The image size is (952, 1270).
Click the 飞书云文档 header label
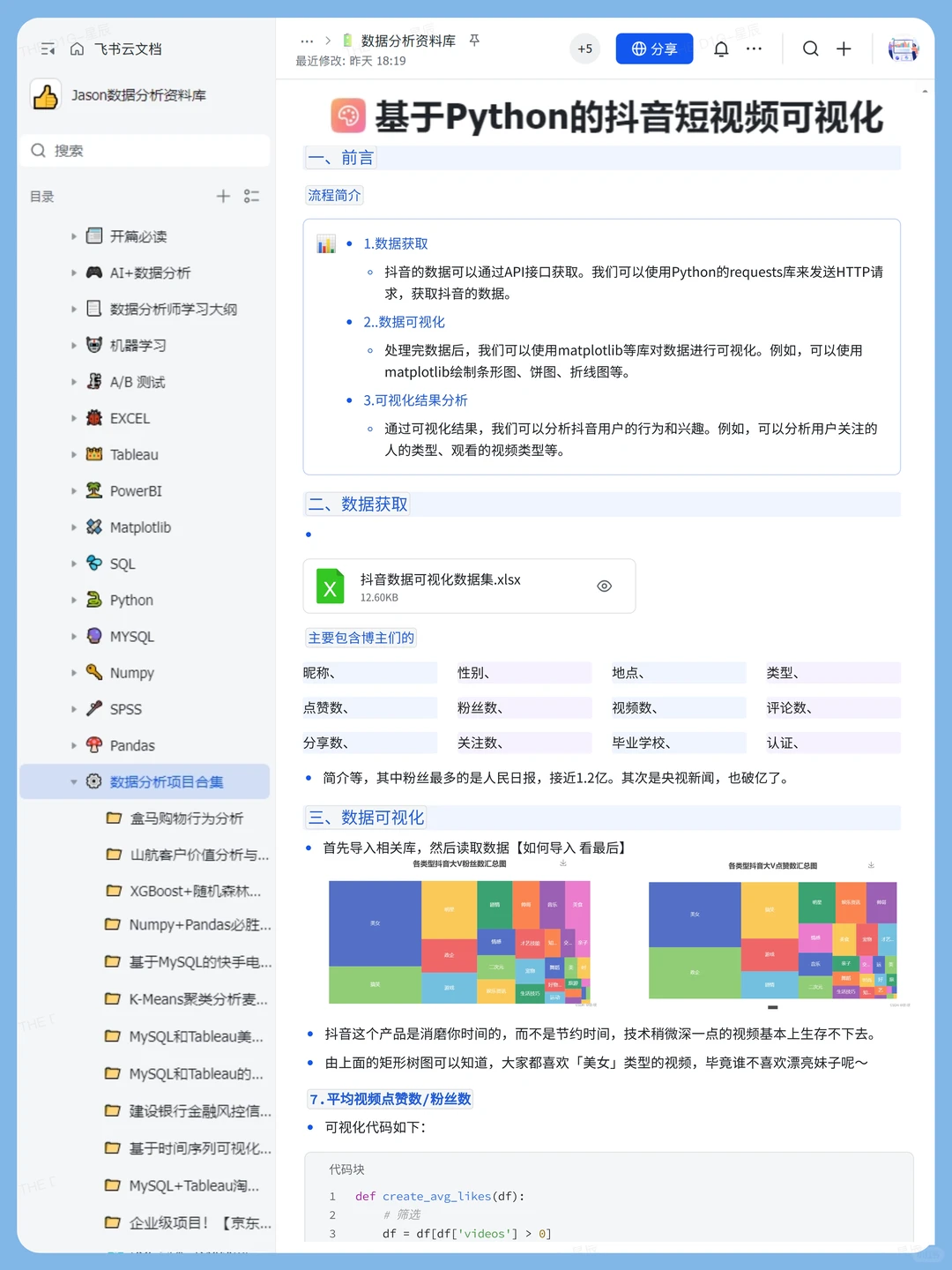pyautogui.click(x=129, y=49)
